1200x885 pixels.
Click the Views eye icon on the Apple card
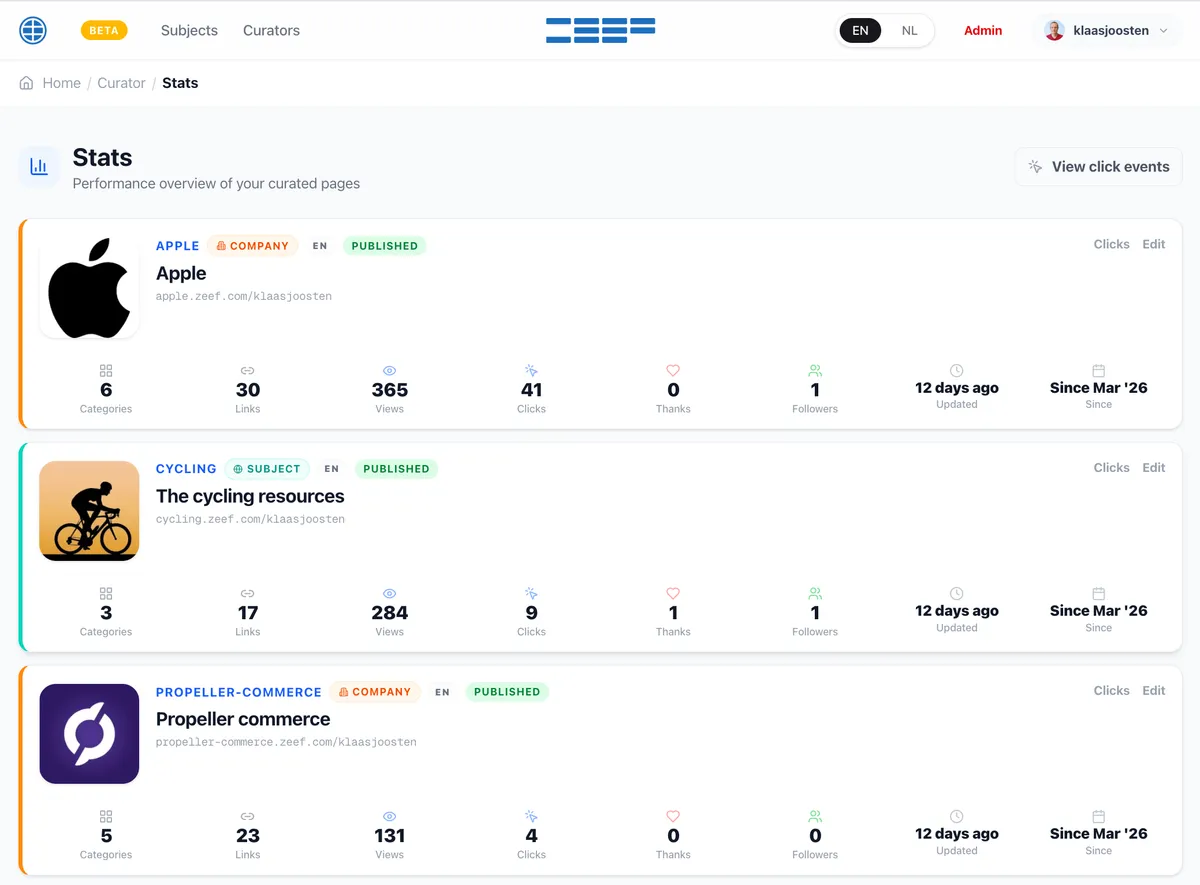point(390,371)
